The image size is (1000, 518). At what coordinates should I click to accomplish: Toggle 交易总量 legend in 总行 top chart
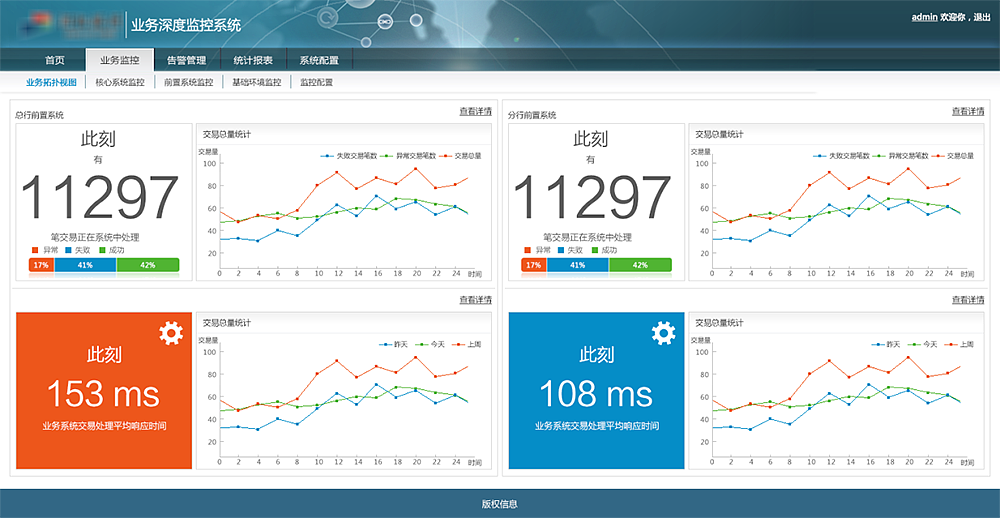[x=462, y=156]
